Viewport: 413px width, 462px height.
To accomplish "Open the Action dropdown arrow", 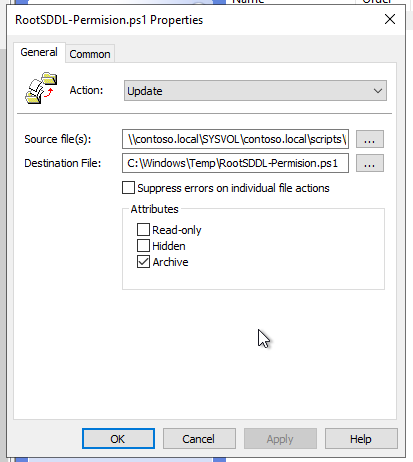I will (x=378, y=91).
